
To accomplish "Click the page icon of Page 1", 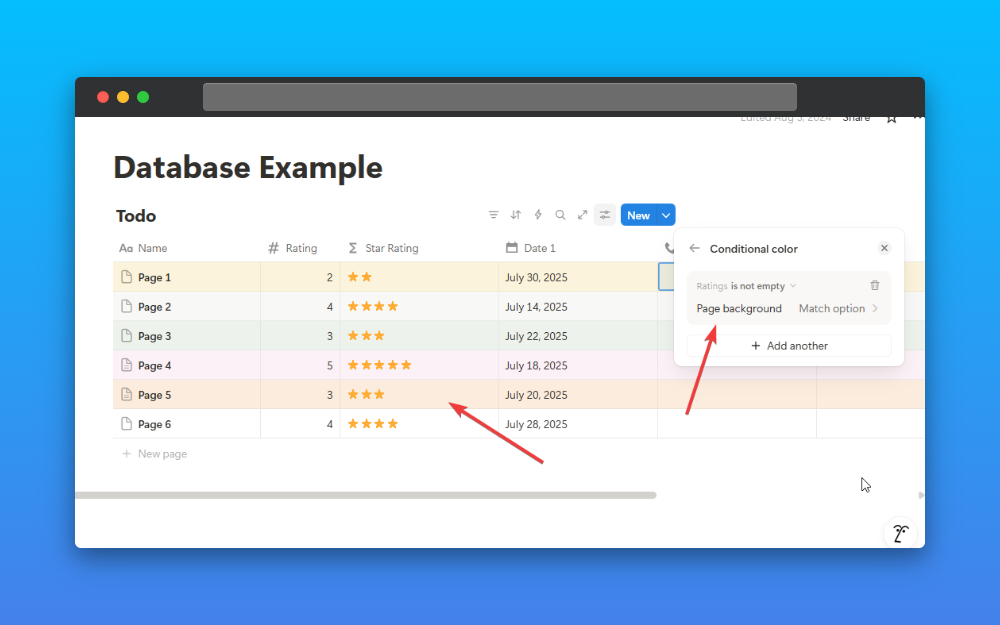I will coord(126,277).
